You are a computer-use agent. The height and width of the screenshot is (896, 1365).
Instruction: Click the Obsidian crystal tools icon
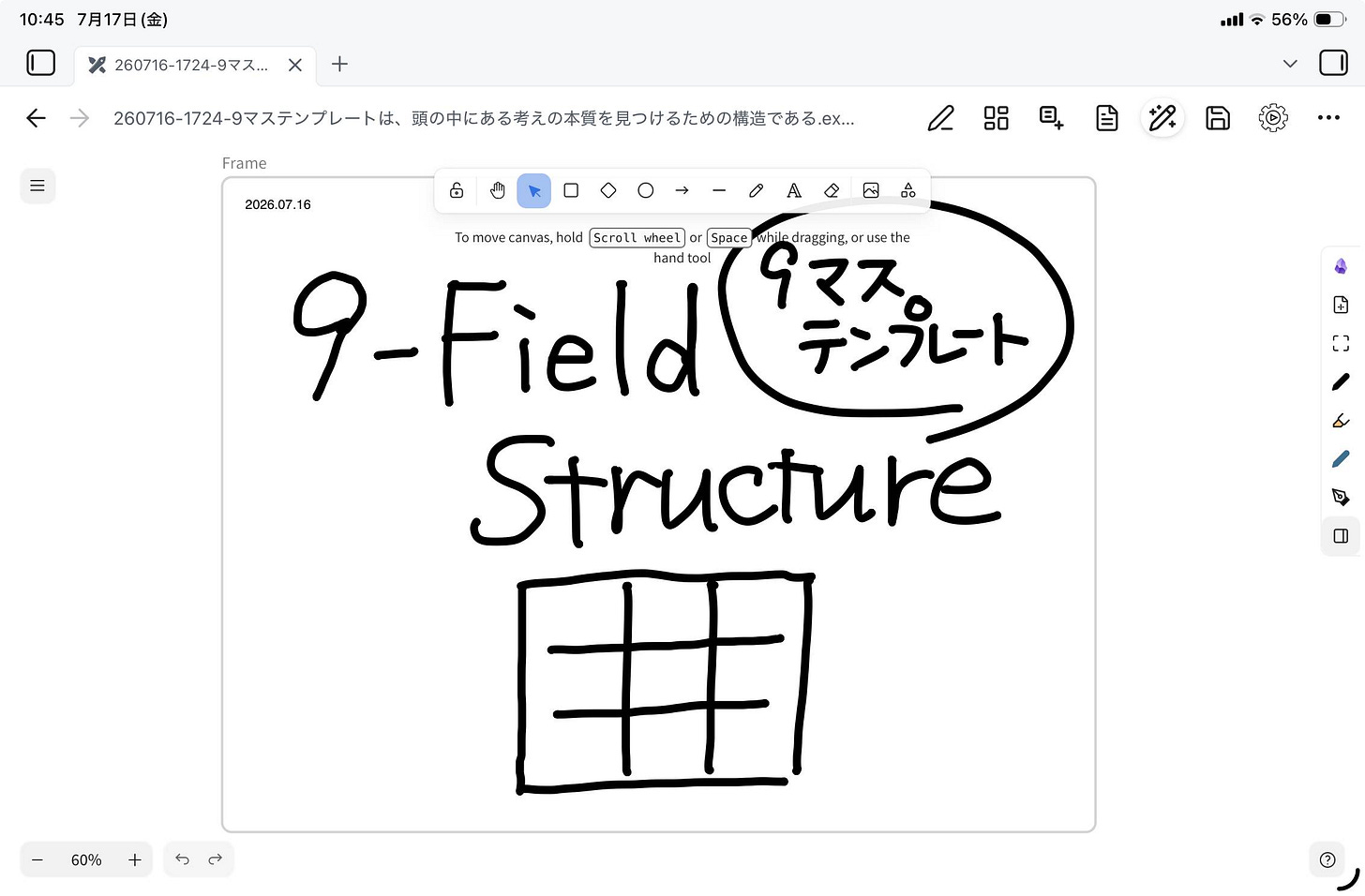[1341, 267]
